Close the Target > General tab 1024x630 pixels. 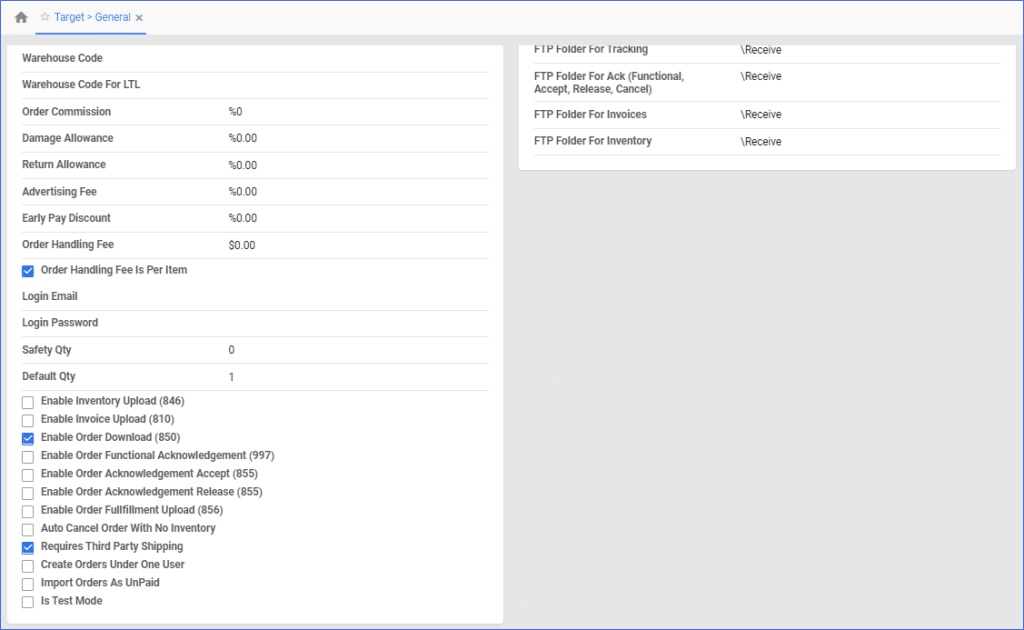click(138, 17)
